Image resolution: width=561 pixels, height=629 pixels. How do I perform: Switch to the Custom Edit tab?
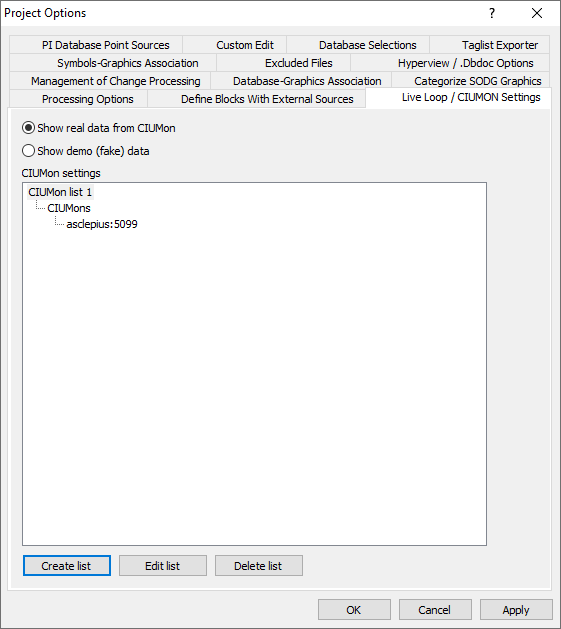245,45
